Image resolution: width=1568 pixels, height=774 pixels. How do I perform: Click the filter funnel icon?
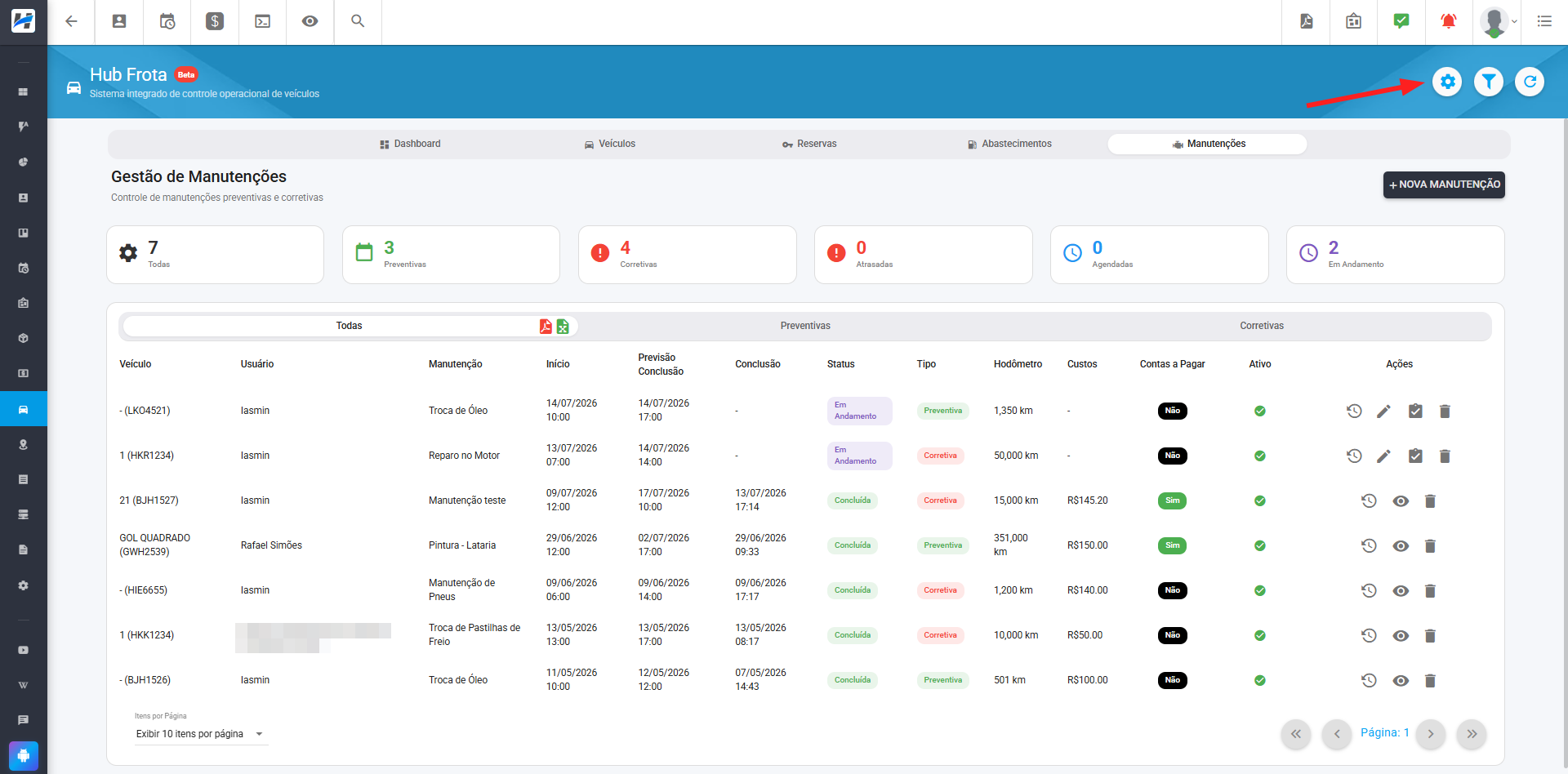tap(1489, 82)
